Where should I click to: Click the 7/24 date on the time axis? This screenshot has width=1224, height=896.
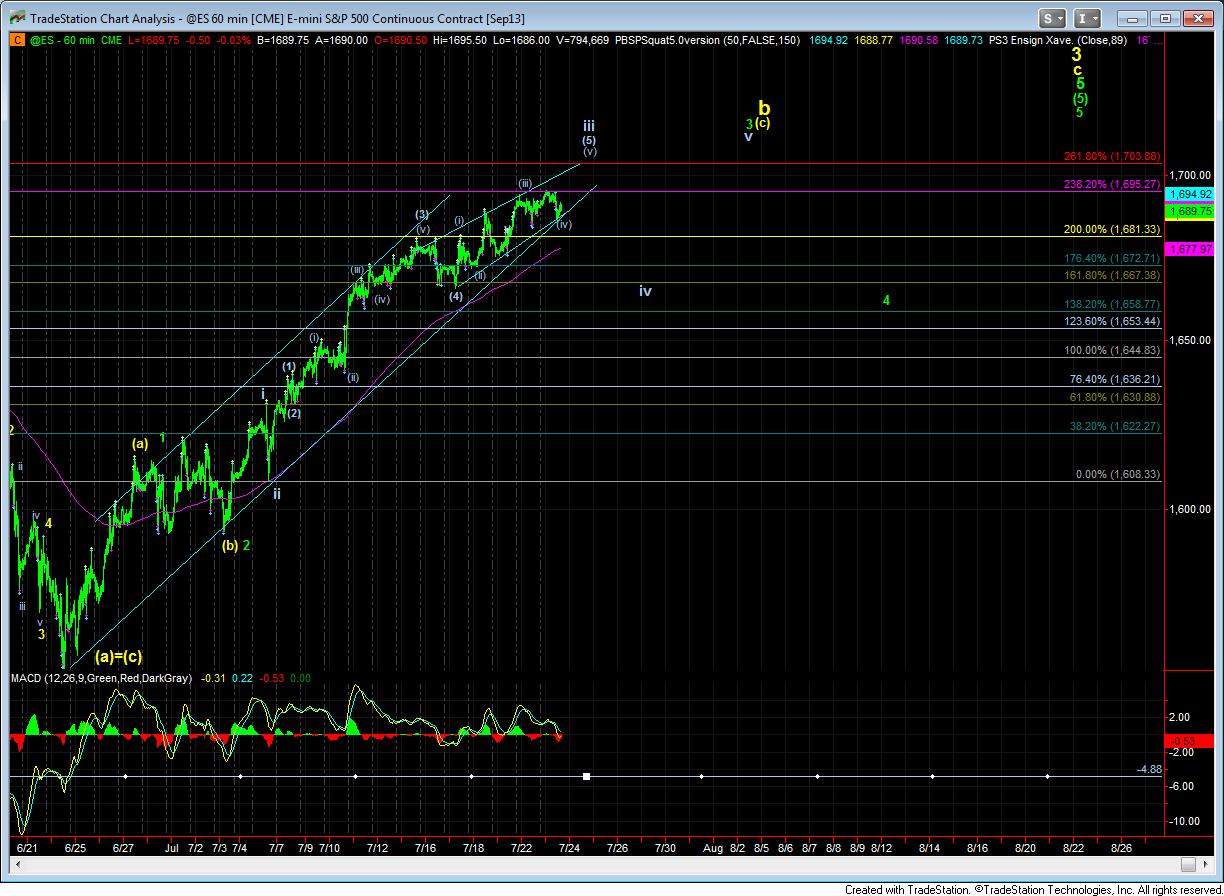[x=570, y=848]
